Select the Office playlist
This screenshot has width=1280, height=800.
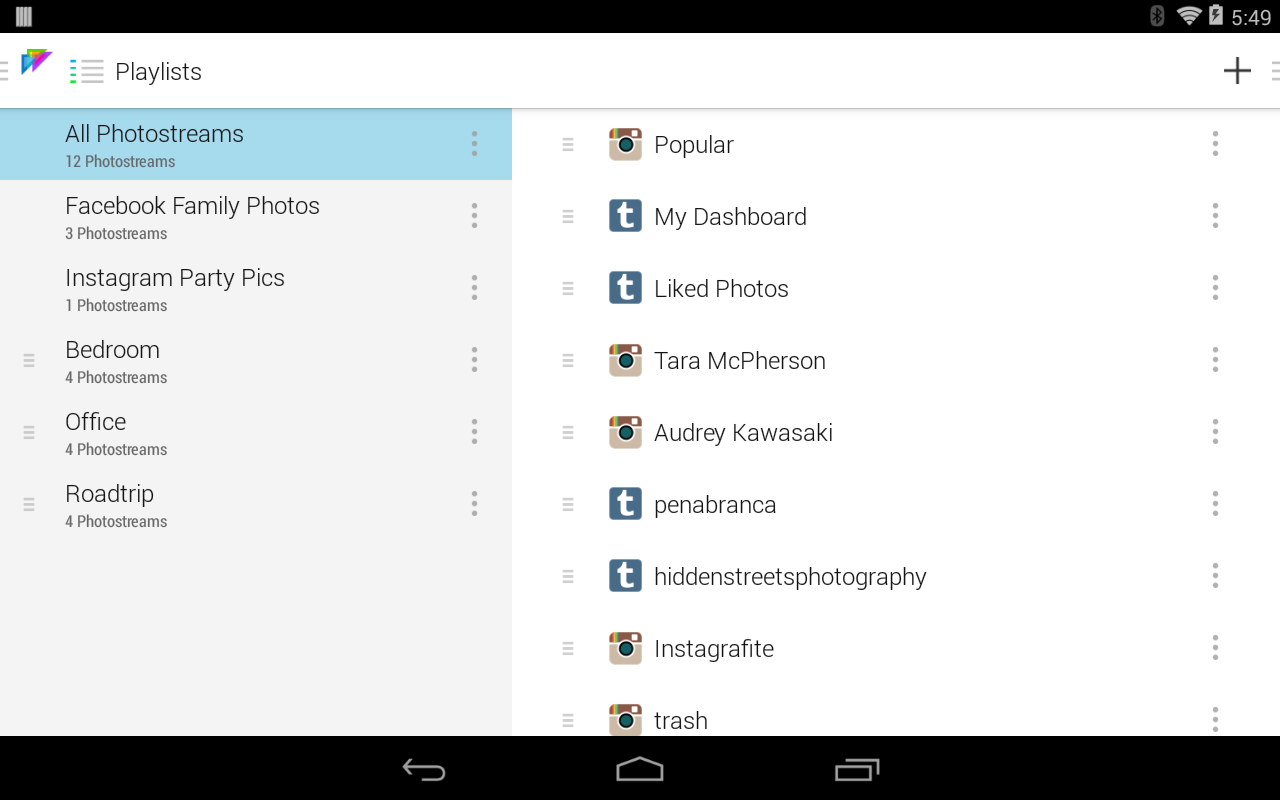(96, 432)
